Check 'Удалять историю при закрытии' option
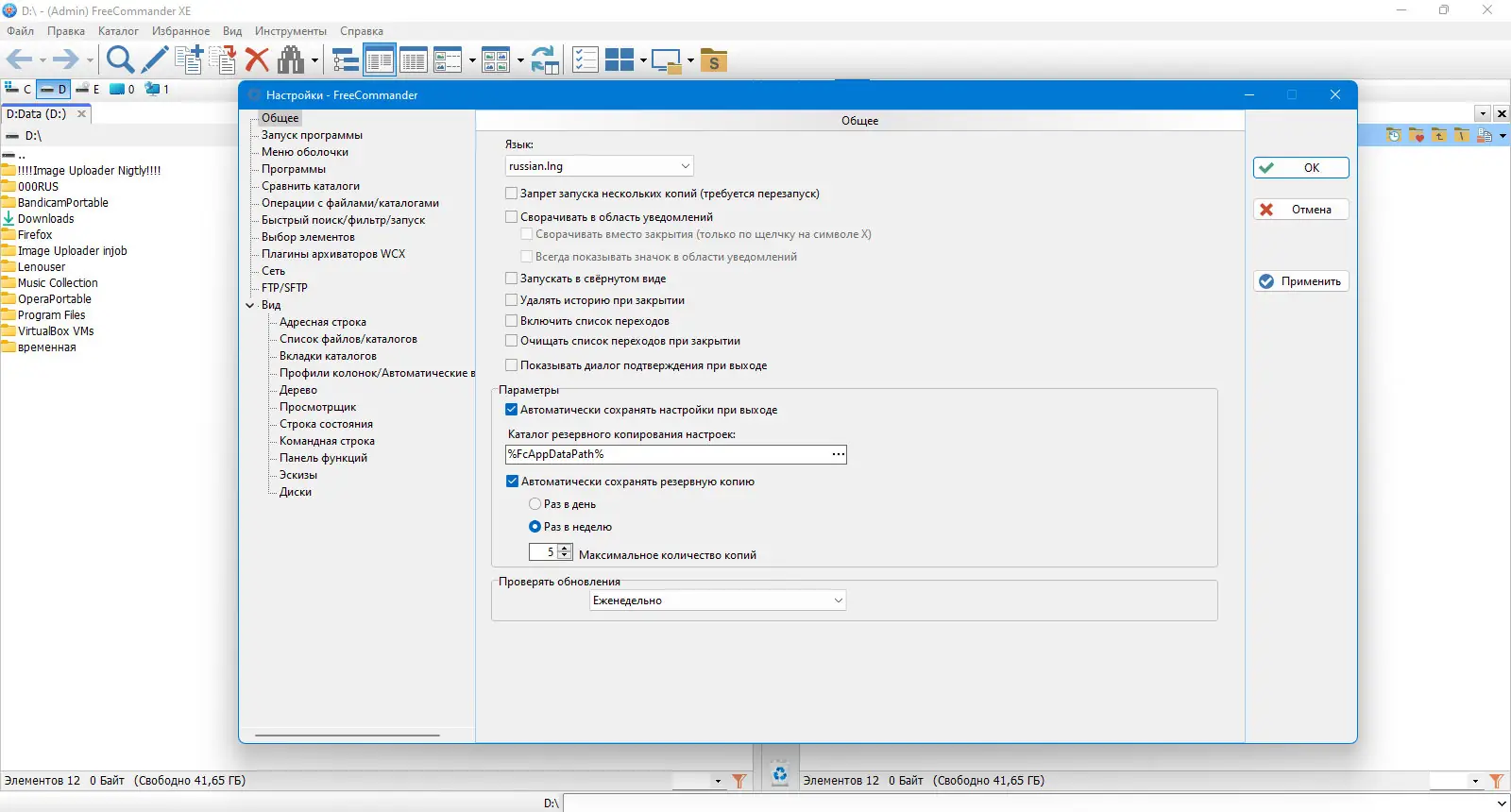Viewport: 1511px width, 812px height. coord(512,300)
